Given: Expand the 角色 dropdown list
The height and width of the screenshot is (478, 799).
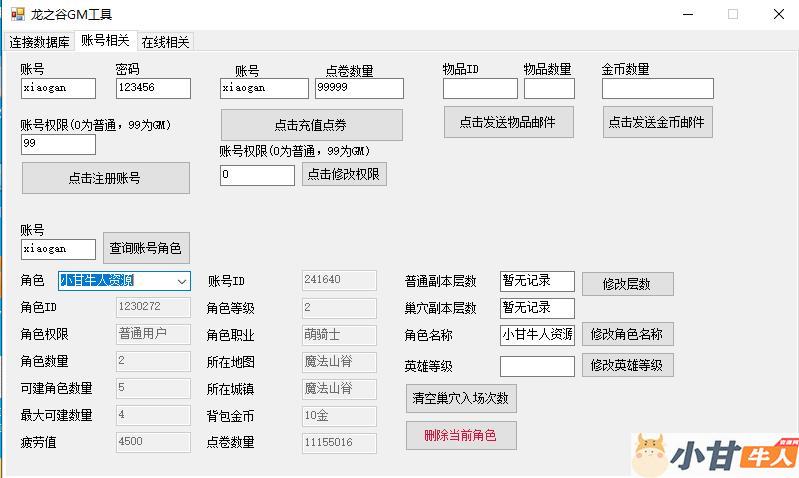Looking at the screenshot, I should [181, 281].
